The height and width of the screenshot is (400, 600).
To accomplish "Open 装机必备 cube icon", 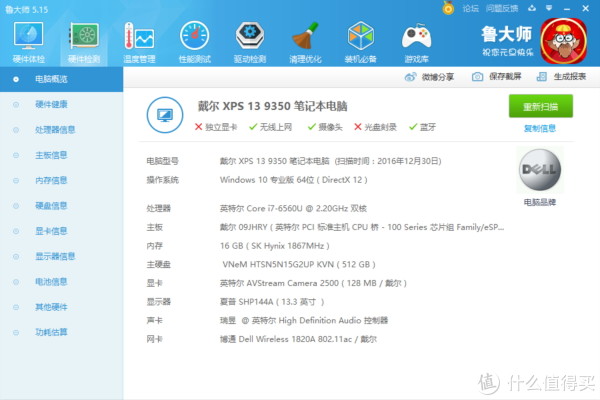I will click(360, 36).
